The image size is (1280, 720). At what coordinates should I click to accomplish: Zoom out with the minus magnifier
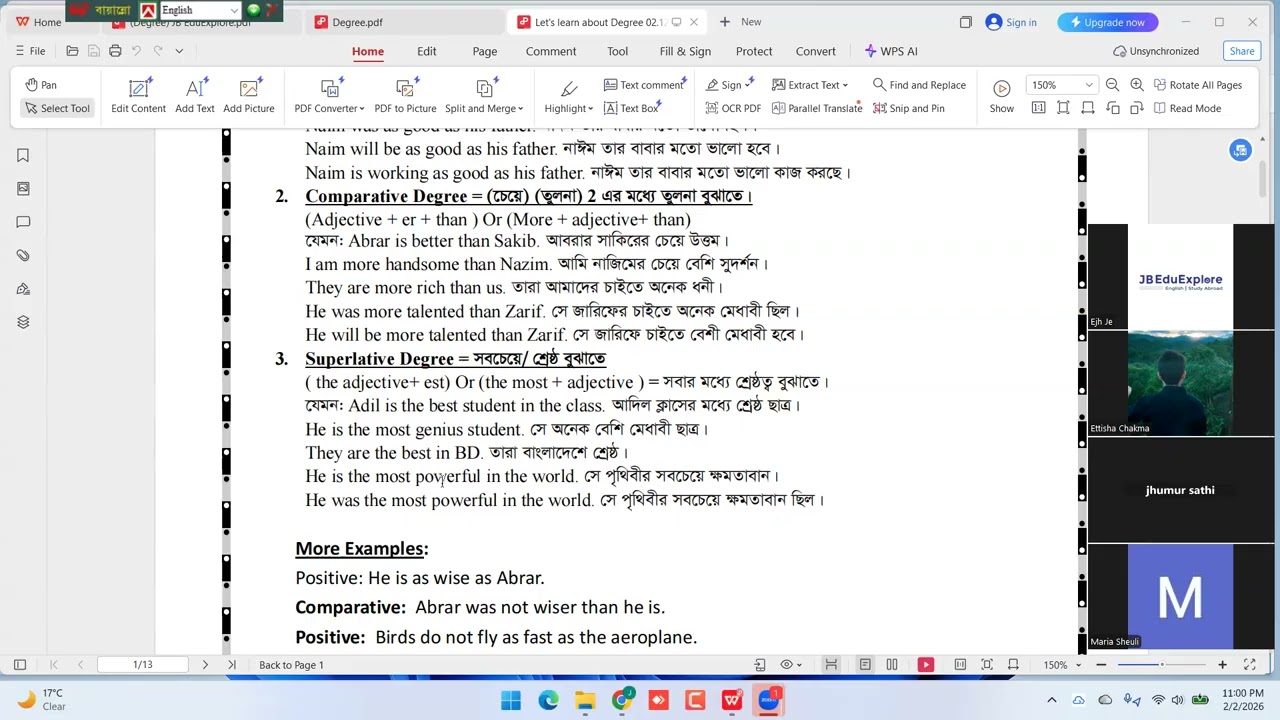(x=1114, y=85)
